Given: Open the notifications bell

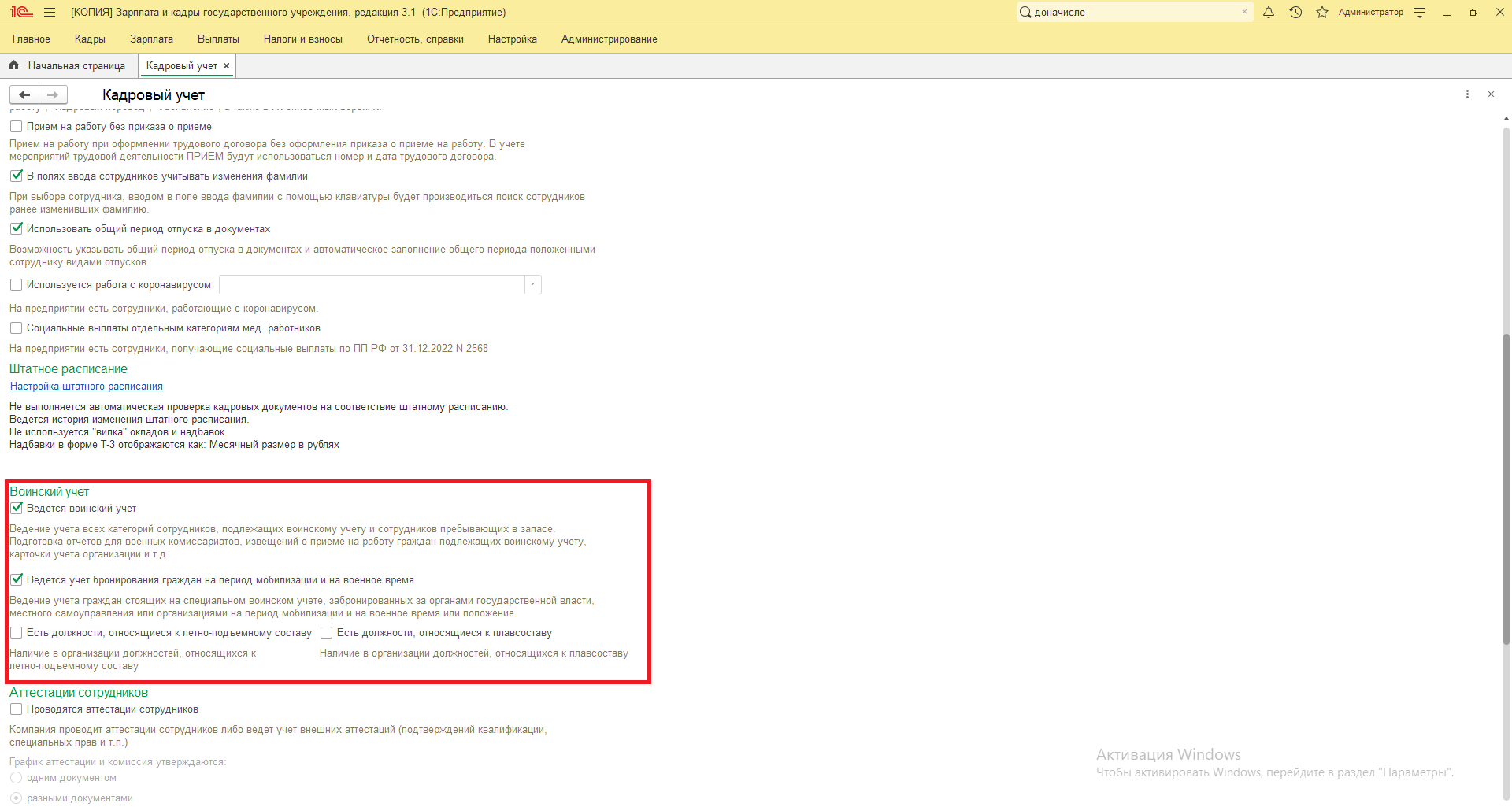Looking at the screenshot, I should (1269, 12).
